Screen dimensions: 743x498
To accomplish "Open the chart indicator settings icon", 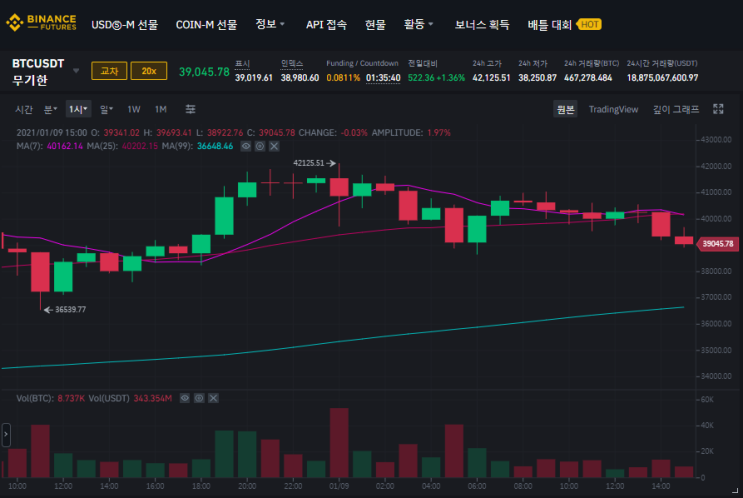I will tap(190, 109).
